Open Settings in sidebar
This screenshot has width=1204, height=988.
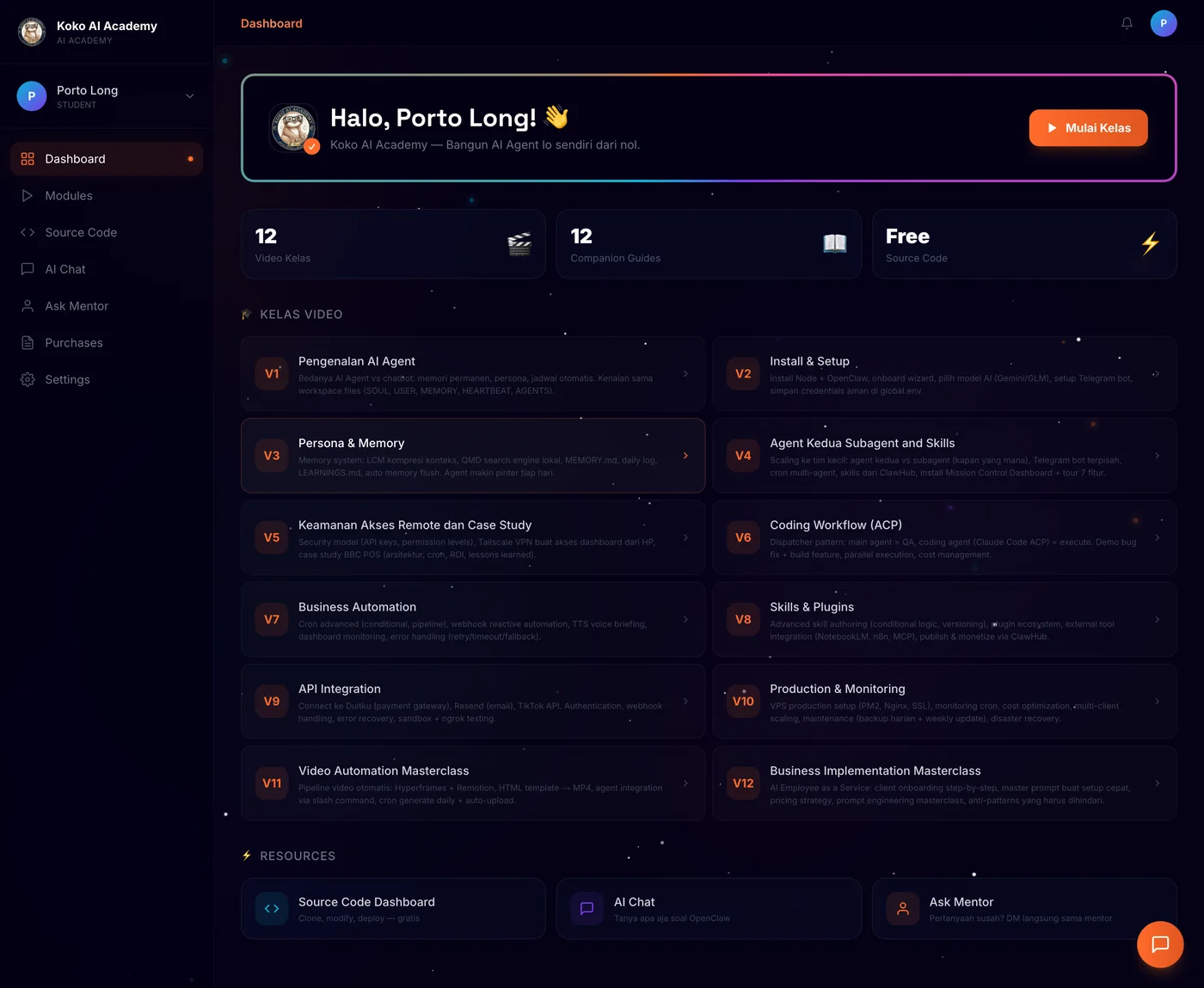click(107, 380)
